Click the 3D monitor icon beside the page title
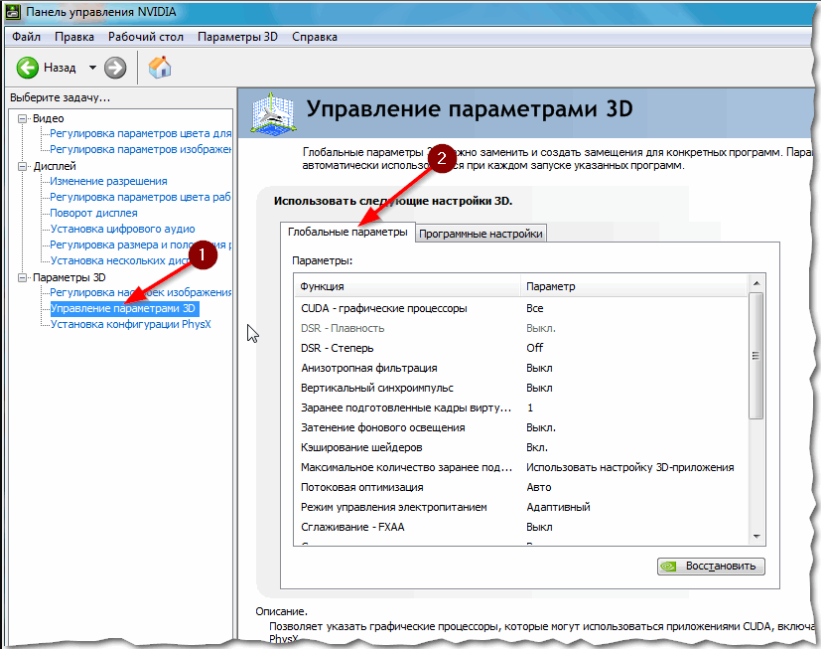Viewport: 821px width, 649px height. (x=272, y=110)
